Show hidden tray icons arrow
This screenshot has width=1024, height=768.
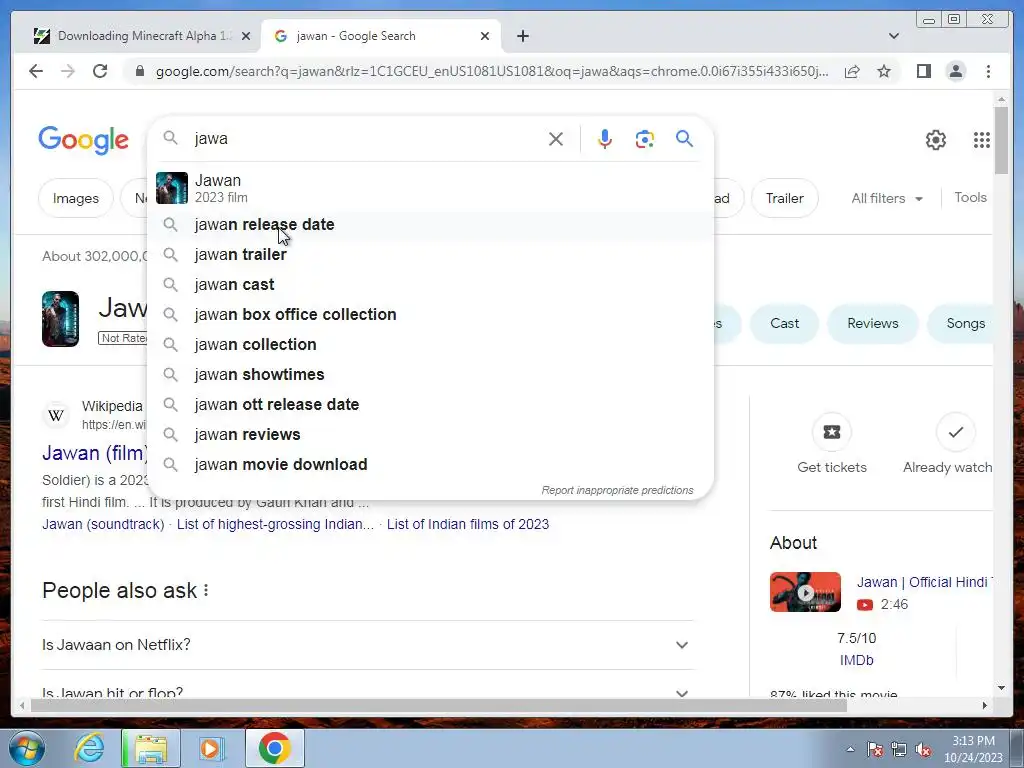click(850, 750)
